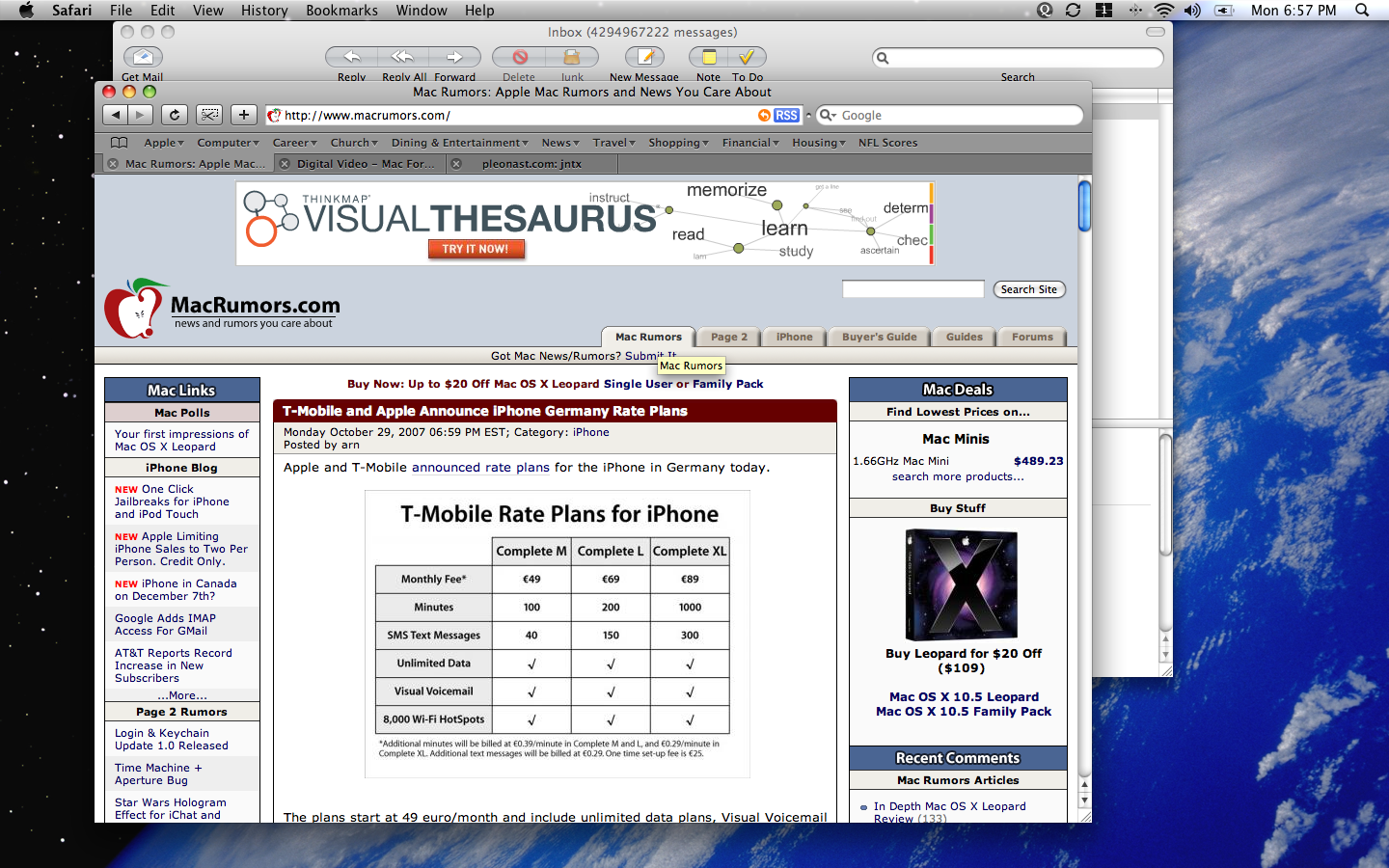Expand the Computer bookmarks folder dropdown
Viewport: 1389px width, 868px height.
coord(229,143)
